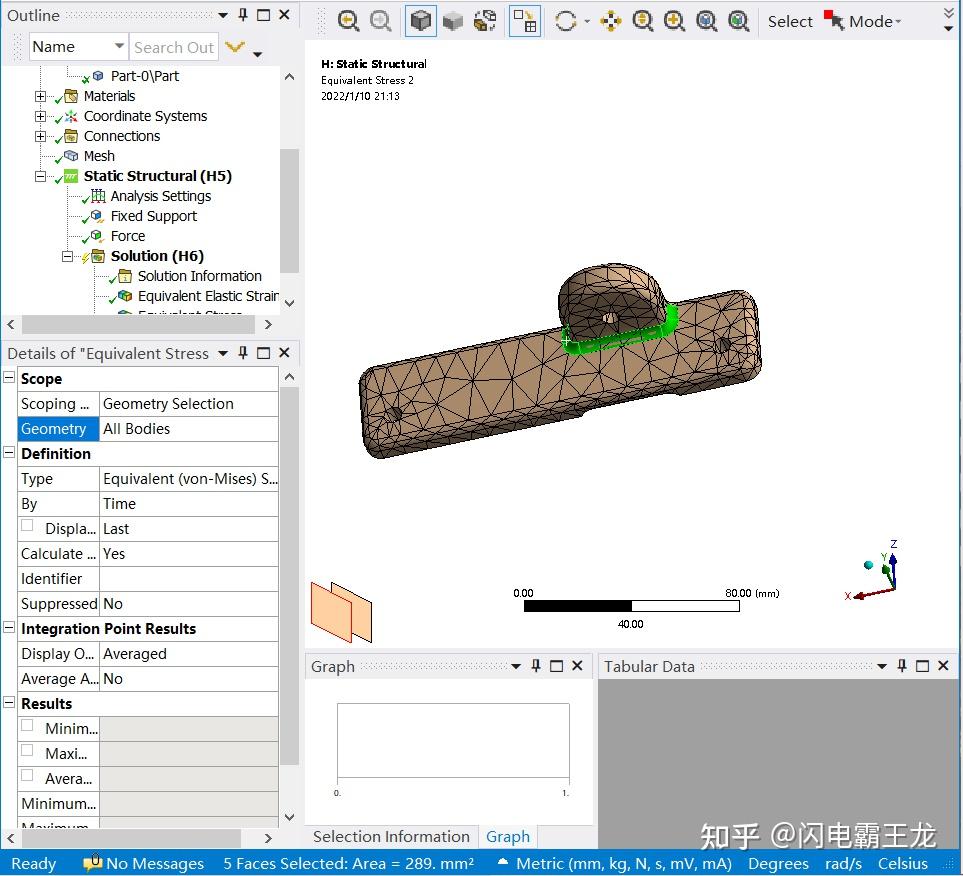Collapse the Solution (H6) node

click(68, 256)
